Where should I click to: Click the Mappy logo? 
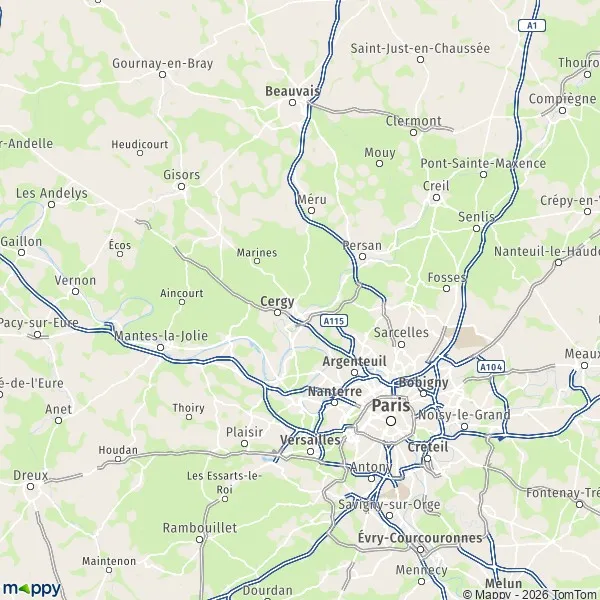(x=32, y=589)
